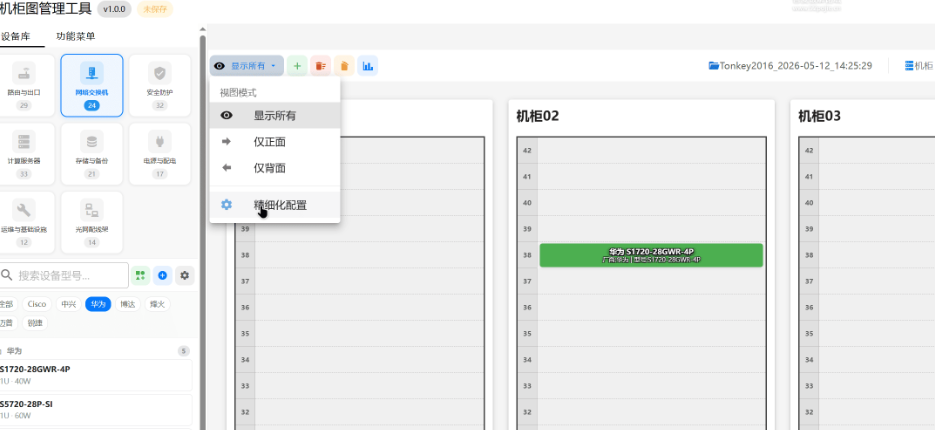The image size is (935, 430).
Task: Filter devices by 中兴 brand chip
Action: [69, 304]
